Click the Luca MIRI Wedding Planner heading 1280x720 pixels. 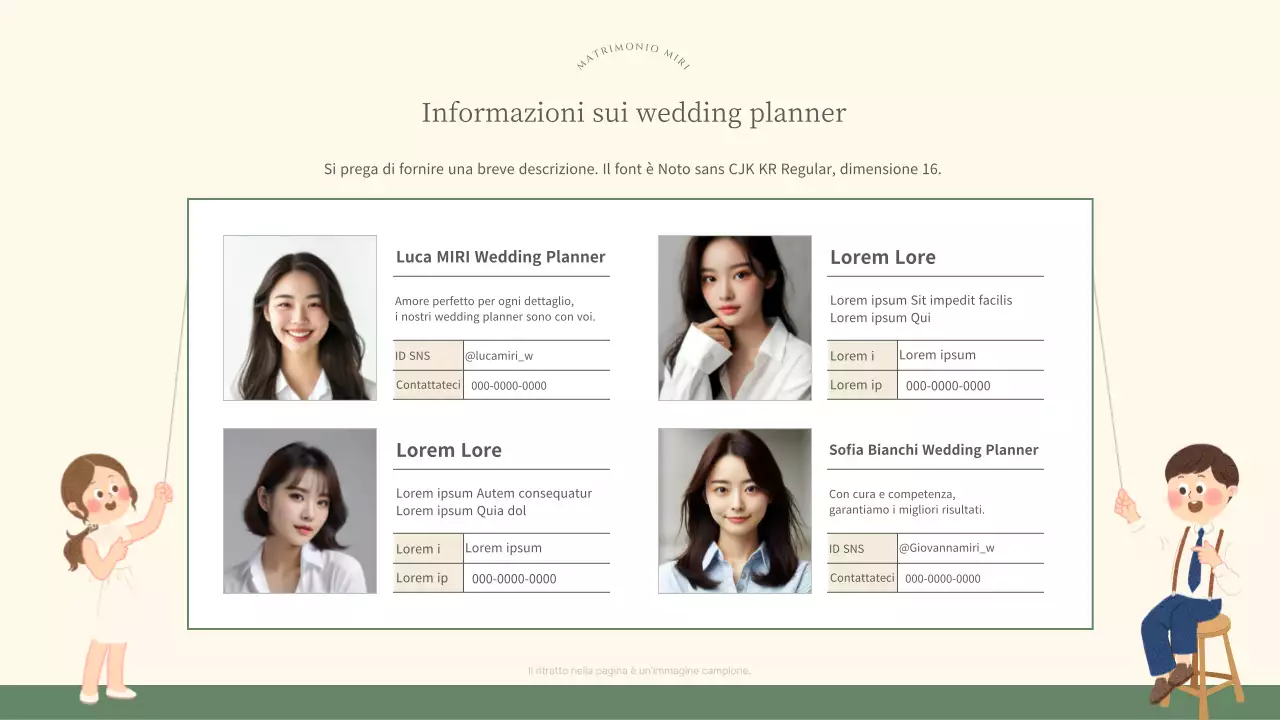tap(500, 256)
